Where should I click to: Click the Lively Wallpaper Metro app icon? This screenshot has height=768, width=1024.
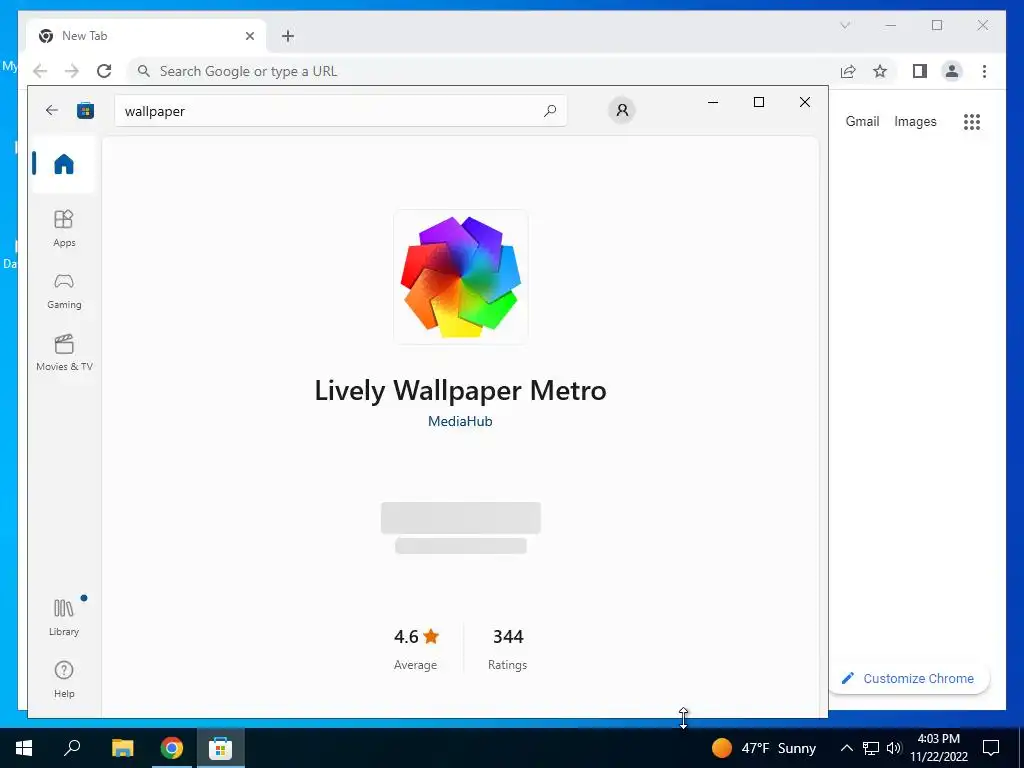tap(460, 277)
